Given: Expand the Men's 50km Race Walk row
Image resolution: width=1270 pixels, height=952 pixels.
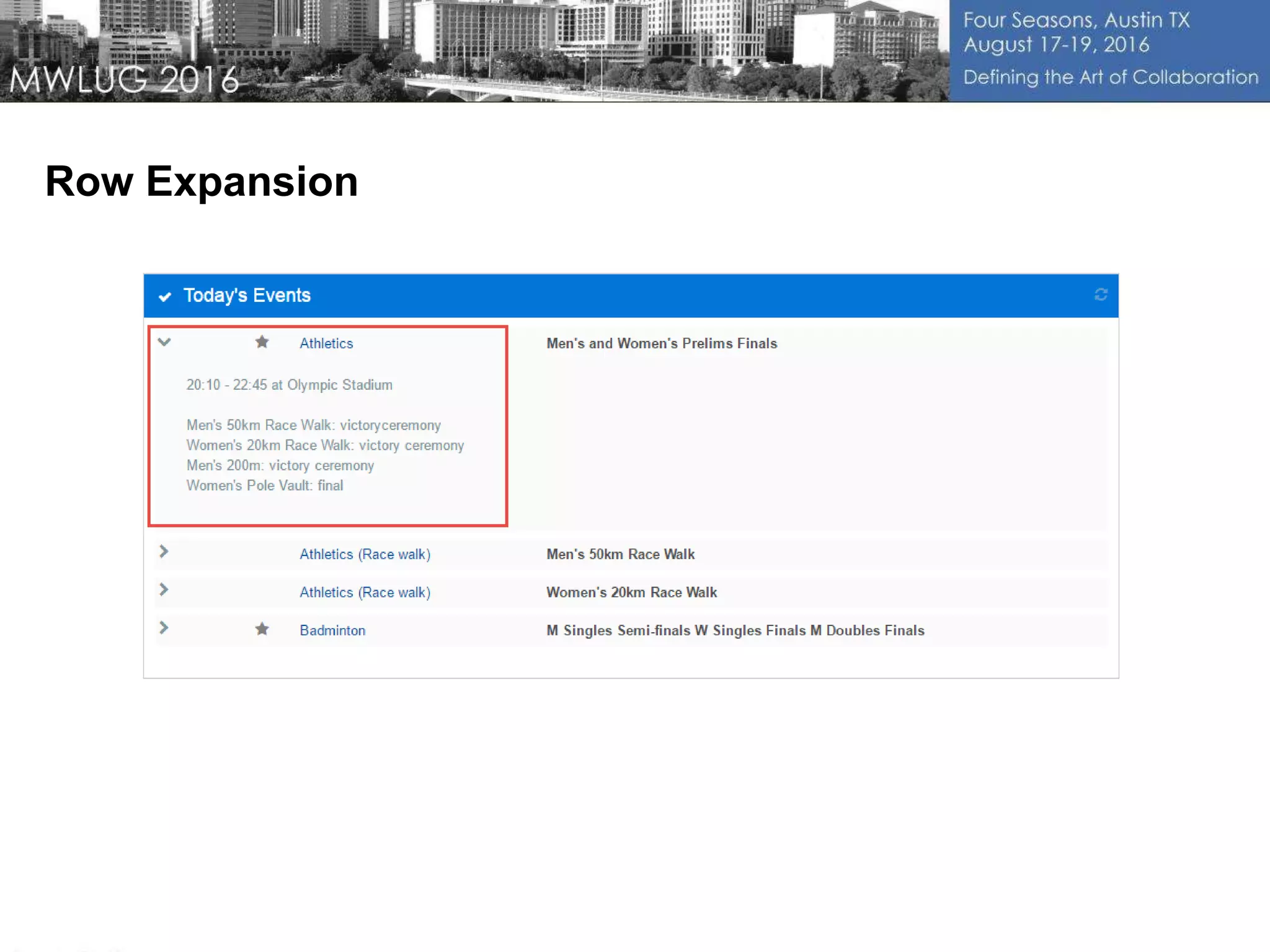Looking at the screenshot, I should coord(164,552).
